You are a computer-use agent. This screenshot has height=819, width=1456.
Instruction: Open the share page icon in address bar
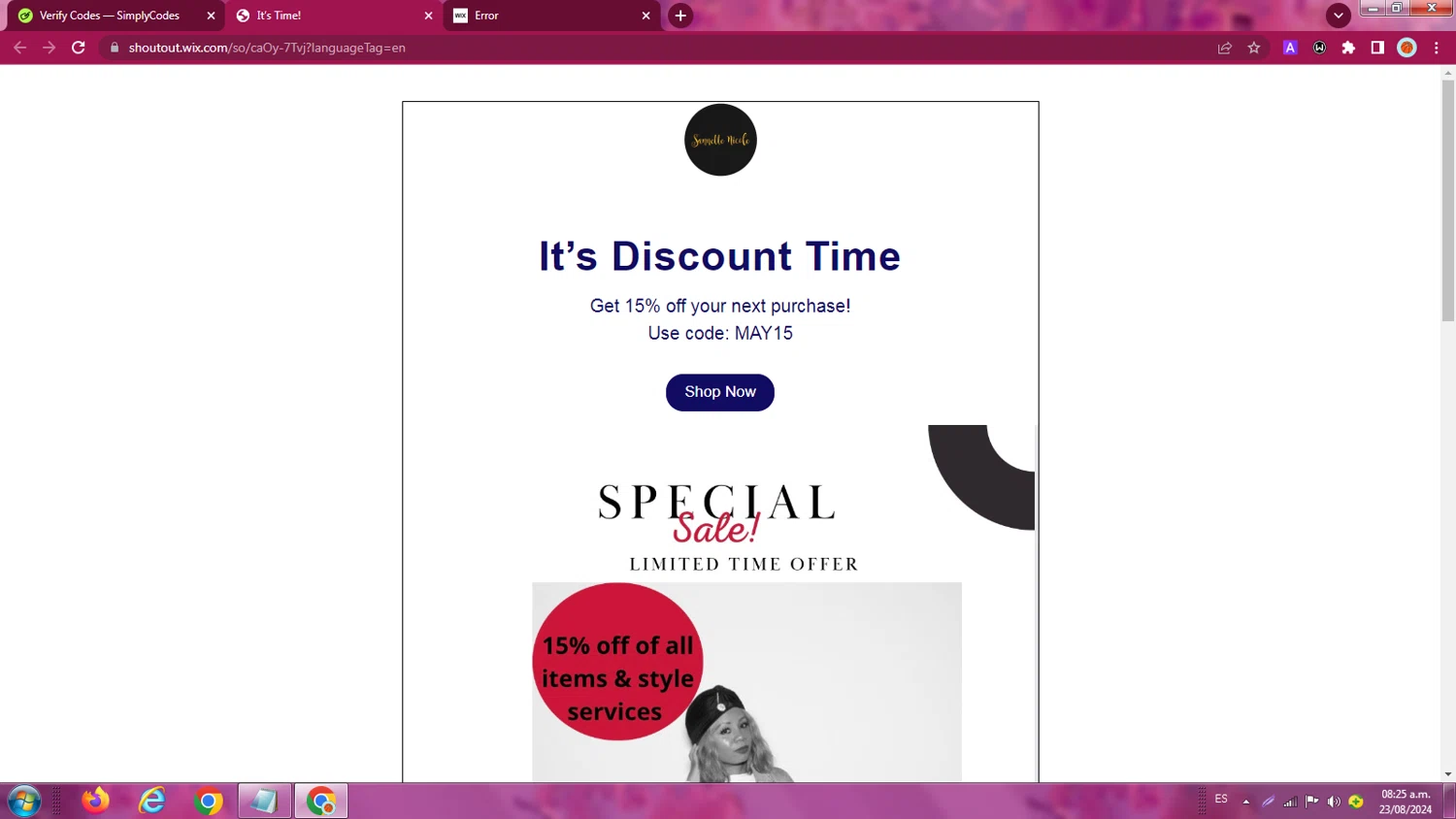click(x=1225, y=48)
